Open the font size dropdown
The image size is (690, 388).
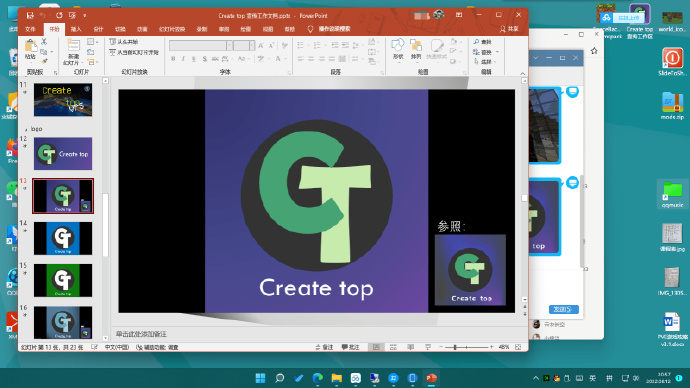(x=252, y=45)
